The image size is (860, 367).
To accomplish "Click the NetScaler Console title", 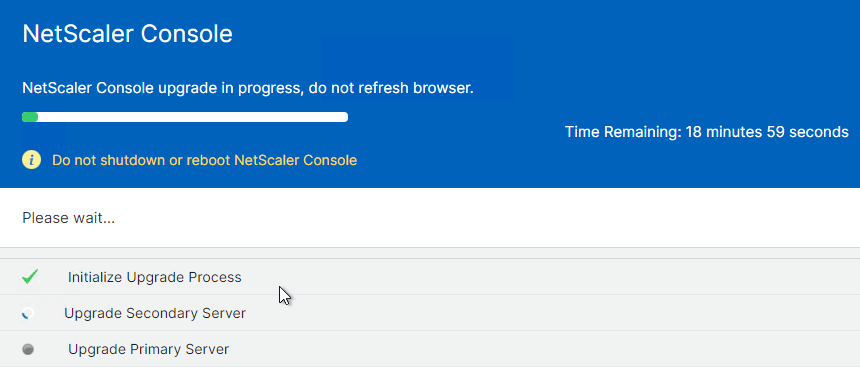I will click(127, 34).
